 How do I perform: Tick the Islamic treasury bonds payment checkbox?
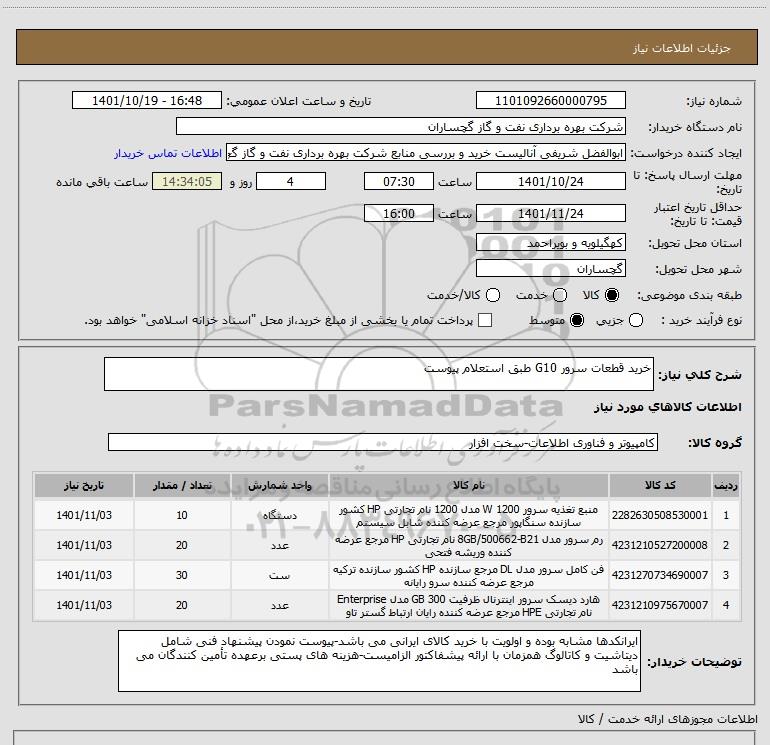point(485,320)
